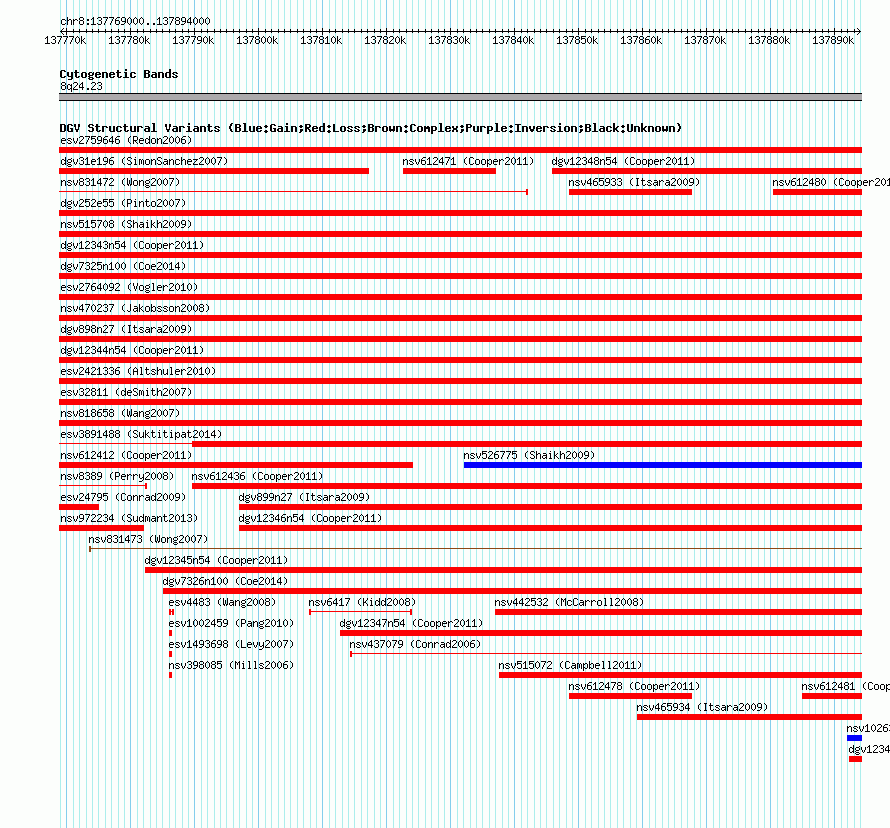The width and height of the screenshot is (890, 828).
Task: Select dgv12345n54 (Cooper2011) label
Action: tap(216, 560)
